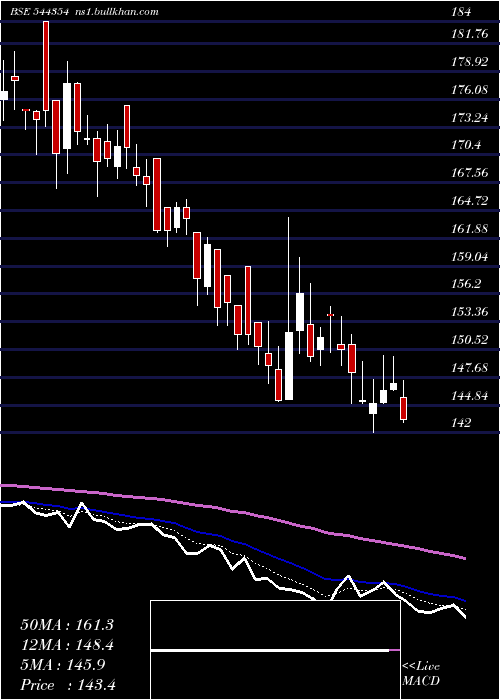Click the 167.56 price axis label
This screenshot has width=500, height=700.
click(470, 173)
